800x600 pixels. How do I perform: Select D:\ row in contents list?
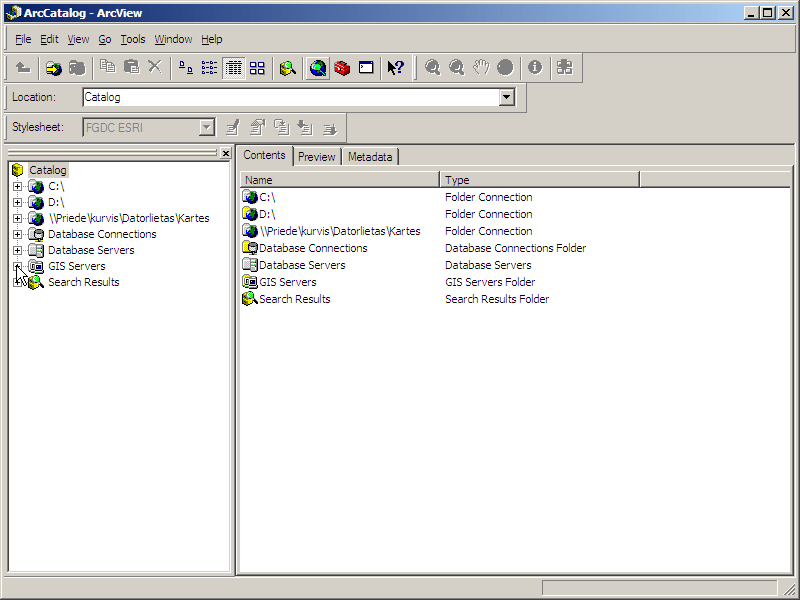click(267, 214)
